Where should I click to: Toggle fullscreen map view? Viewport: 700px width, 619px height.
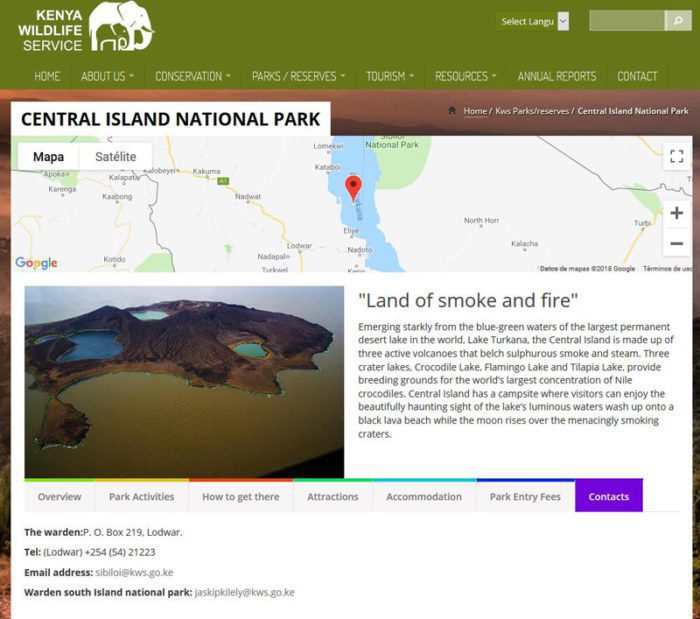pos(676,157)
